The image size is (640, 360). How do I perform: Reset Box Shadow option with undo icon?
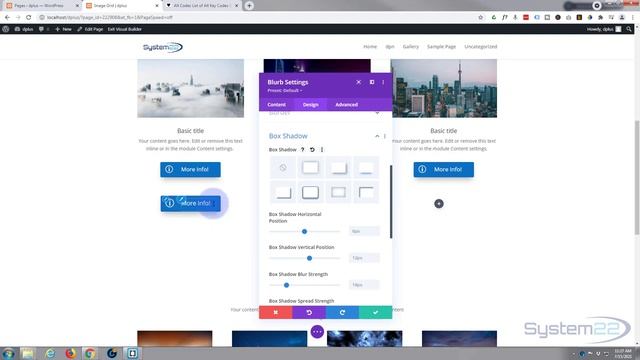pyautogui.click(x=312, y=149)
